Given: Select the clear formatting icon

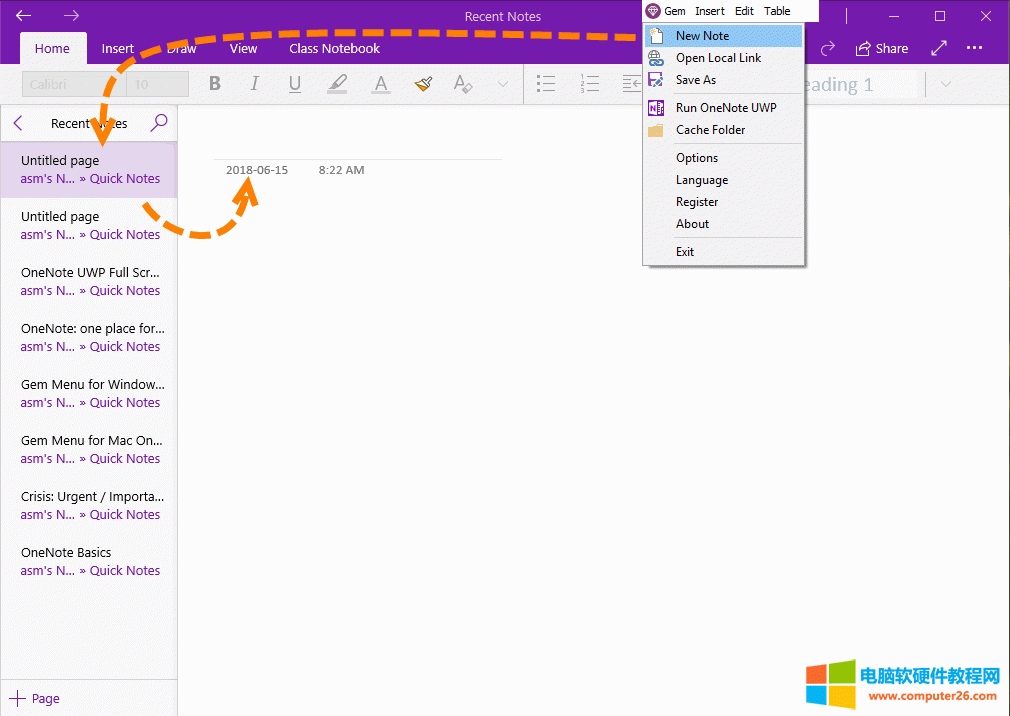Looking at the screenshot, I should [x=462, y=84].
